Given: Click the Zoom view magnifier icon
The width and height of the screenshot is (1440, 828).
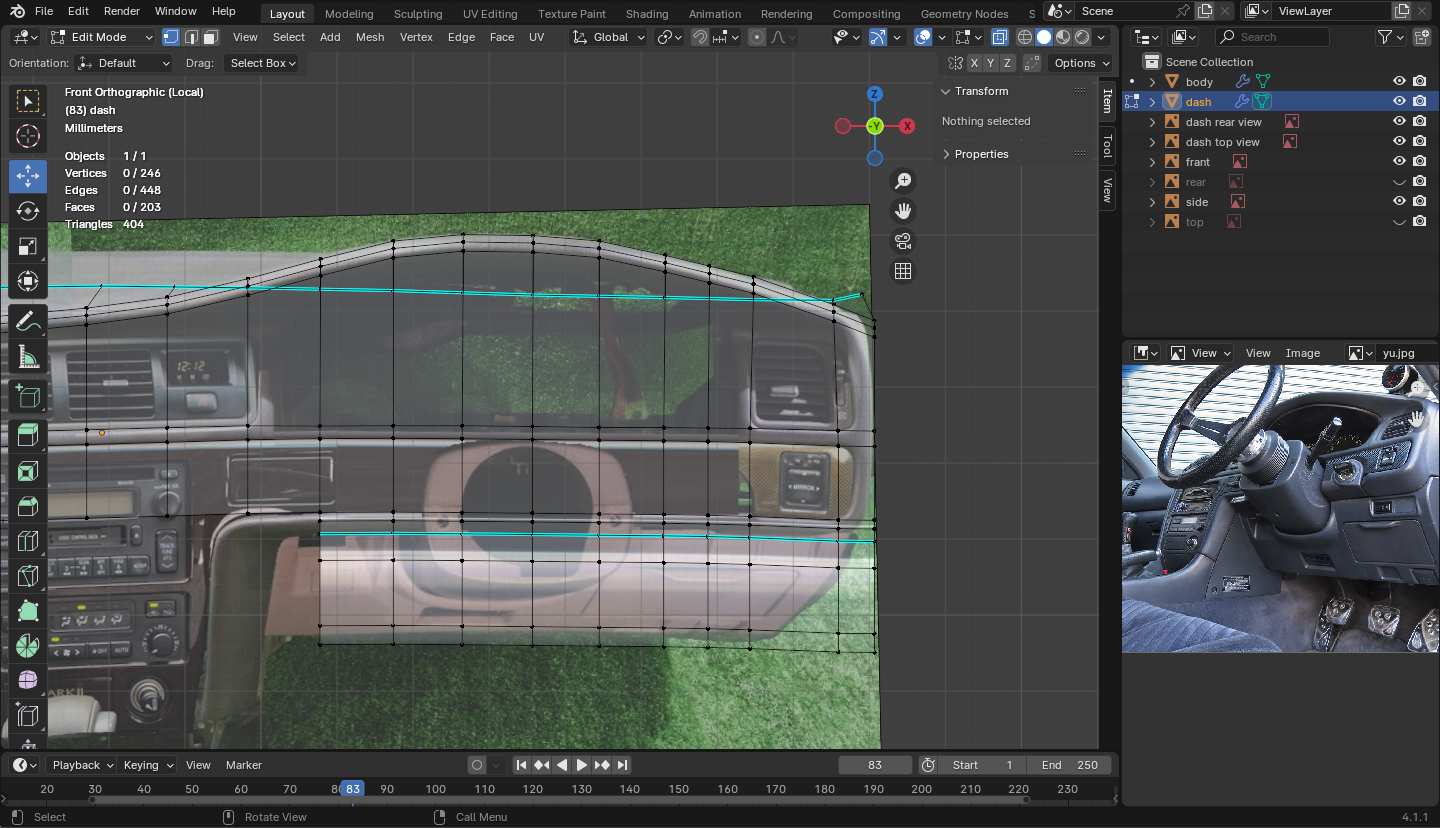Looking at the screenshot, I should 903,181.
